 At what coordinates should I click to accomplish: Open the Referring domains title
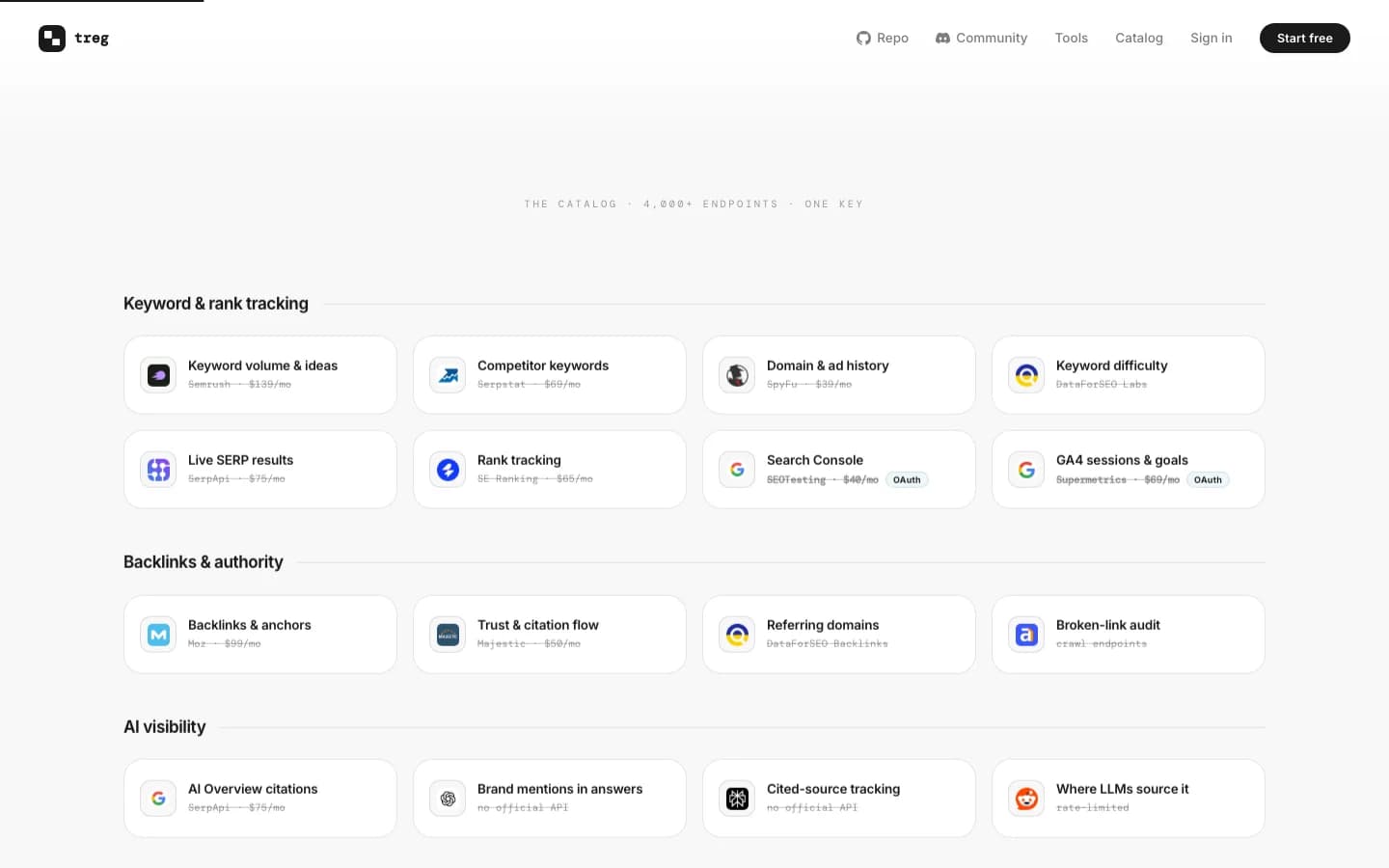823,625
